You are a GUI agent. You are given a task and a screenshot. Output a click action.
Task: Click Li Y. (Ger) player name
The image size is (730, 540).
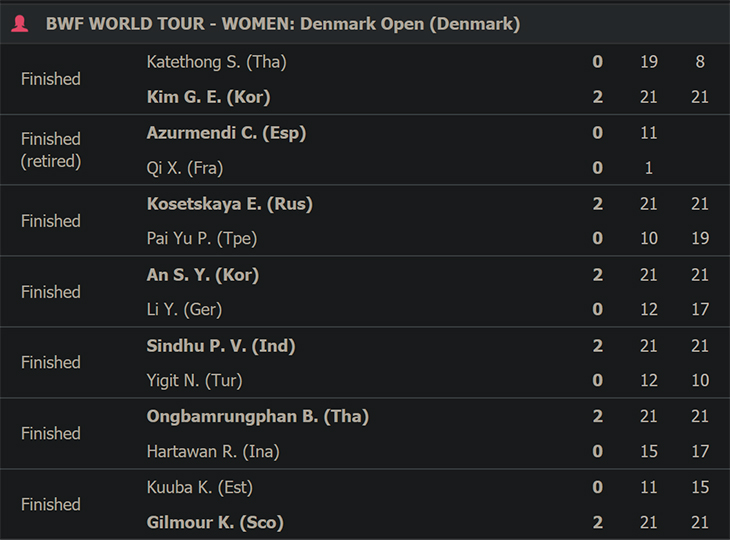[184, 310]
